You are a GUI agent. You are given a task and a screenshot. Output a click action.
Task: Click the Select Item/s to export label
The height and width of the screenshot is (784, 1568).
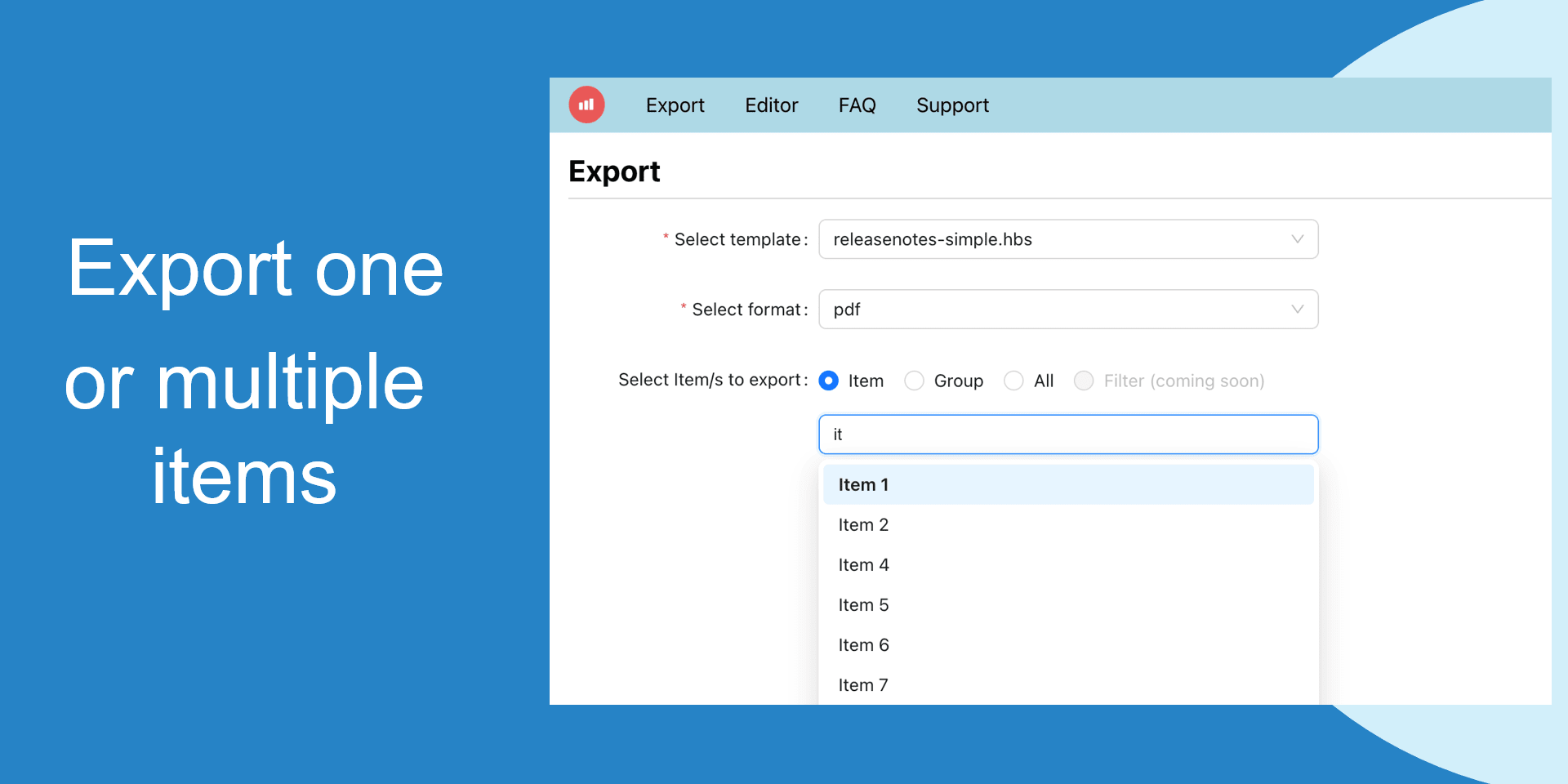point(713,380)
